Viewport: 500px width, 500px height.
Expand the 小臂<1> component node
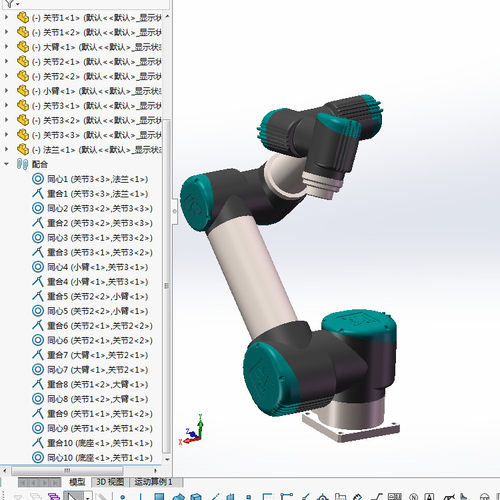point(6,91)
